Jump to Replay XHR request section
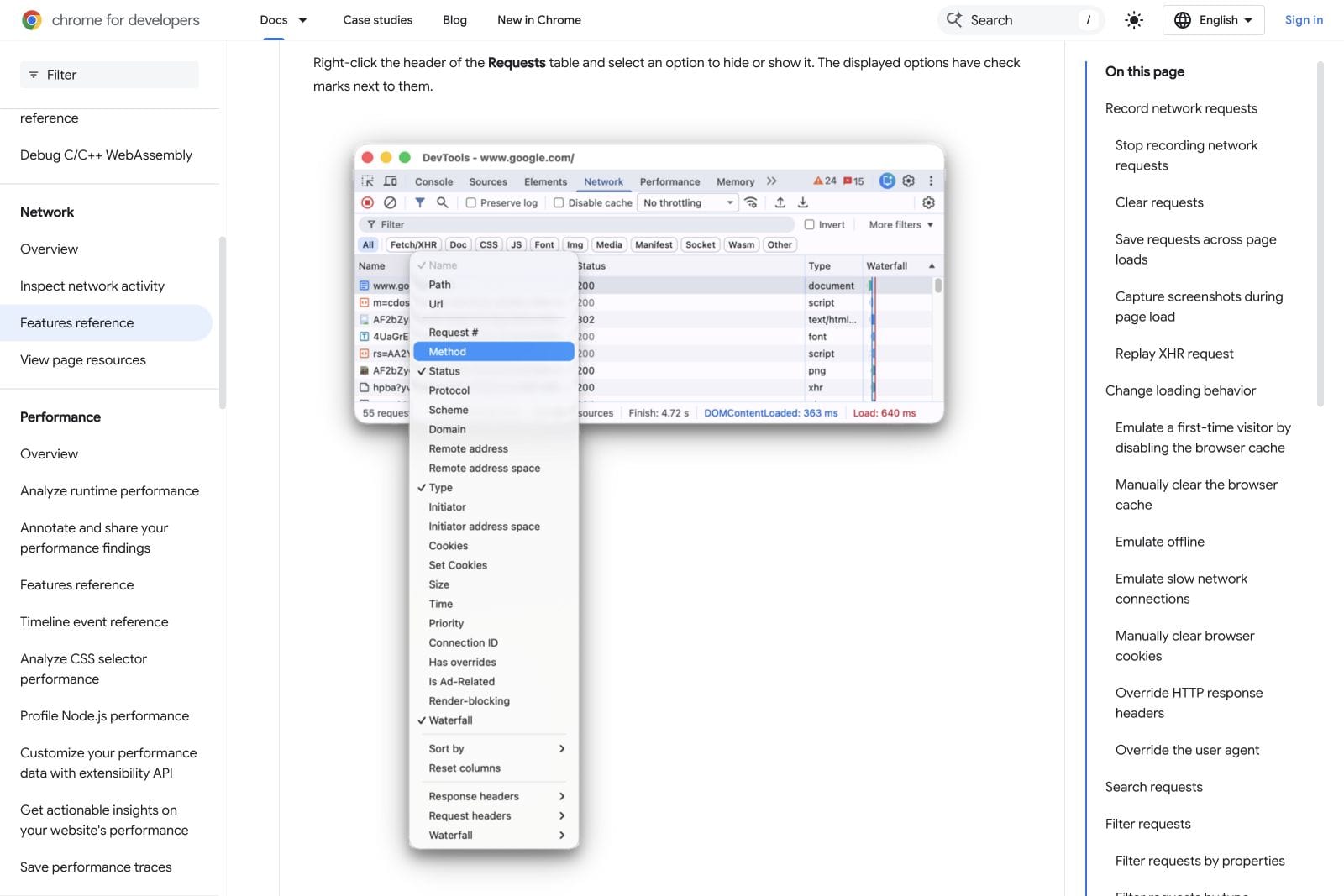Image resolution: width=1344 pixels, height=896 pixels. pos(1174,354)
